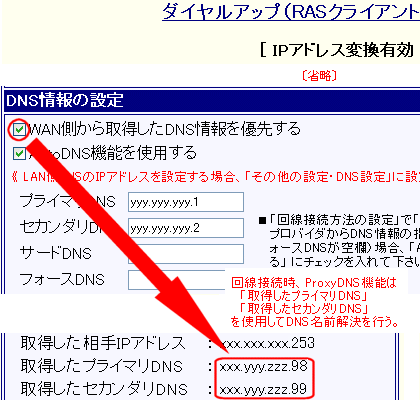The image size is (420, 400).
Task: Click the セカンダリDNS field containing yyy.yyy.yyy.2
Action: coord(186,228)
